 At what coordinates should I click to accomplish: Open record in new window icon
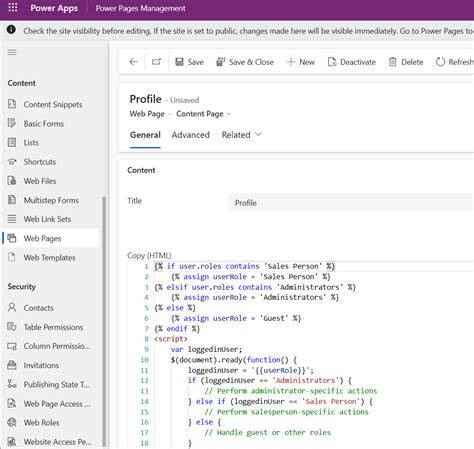156,62
